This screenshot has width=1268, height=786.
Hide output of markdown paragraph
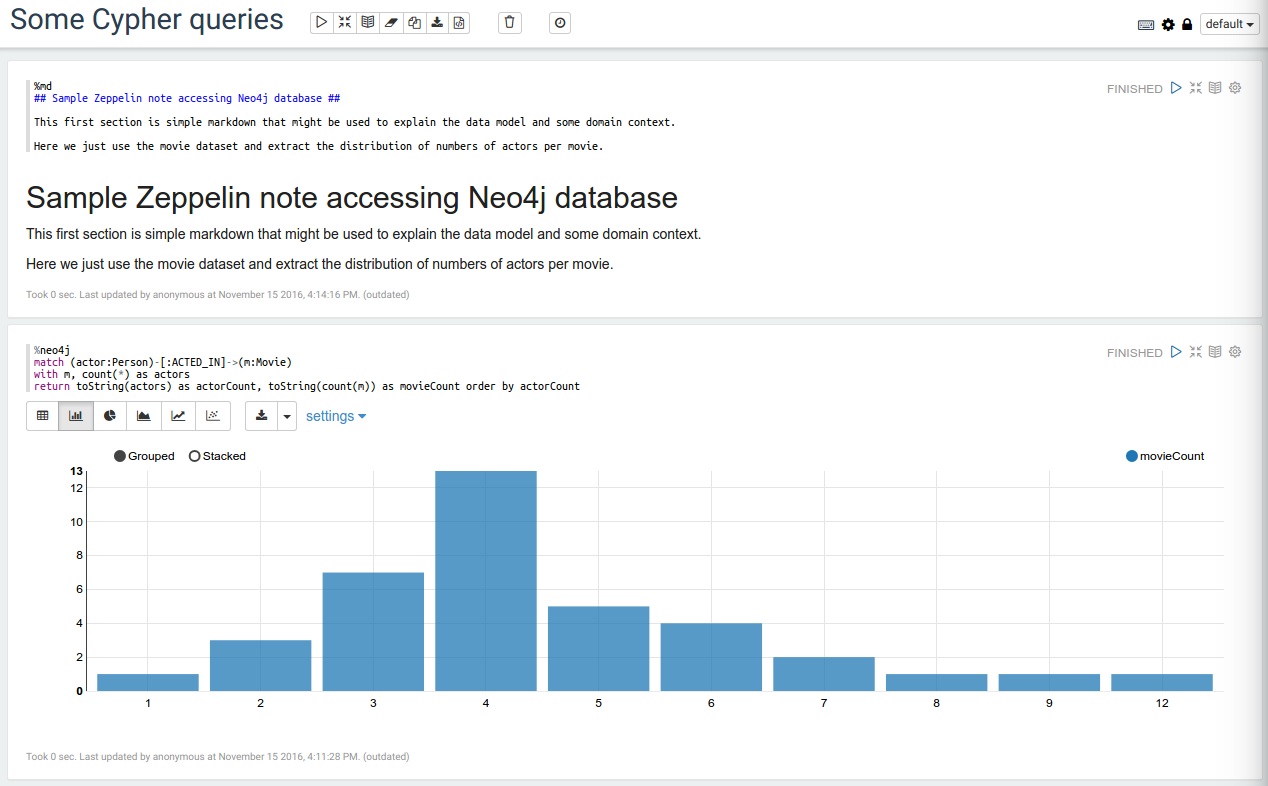click(1215, 88)
